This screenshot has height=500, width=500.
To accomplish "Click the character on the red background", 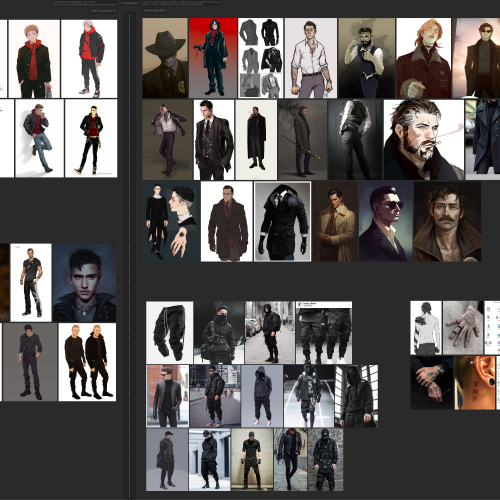I will [x=213, y=58].
